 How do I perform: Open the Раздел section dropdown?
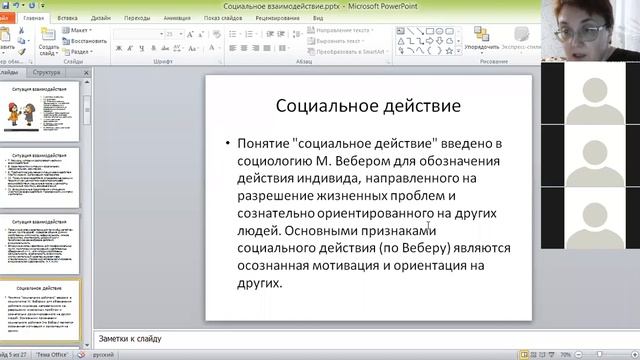tap(77, 51)
